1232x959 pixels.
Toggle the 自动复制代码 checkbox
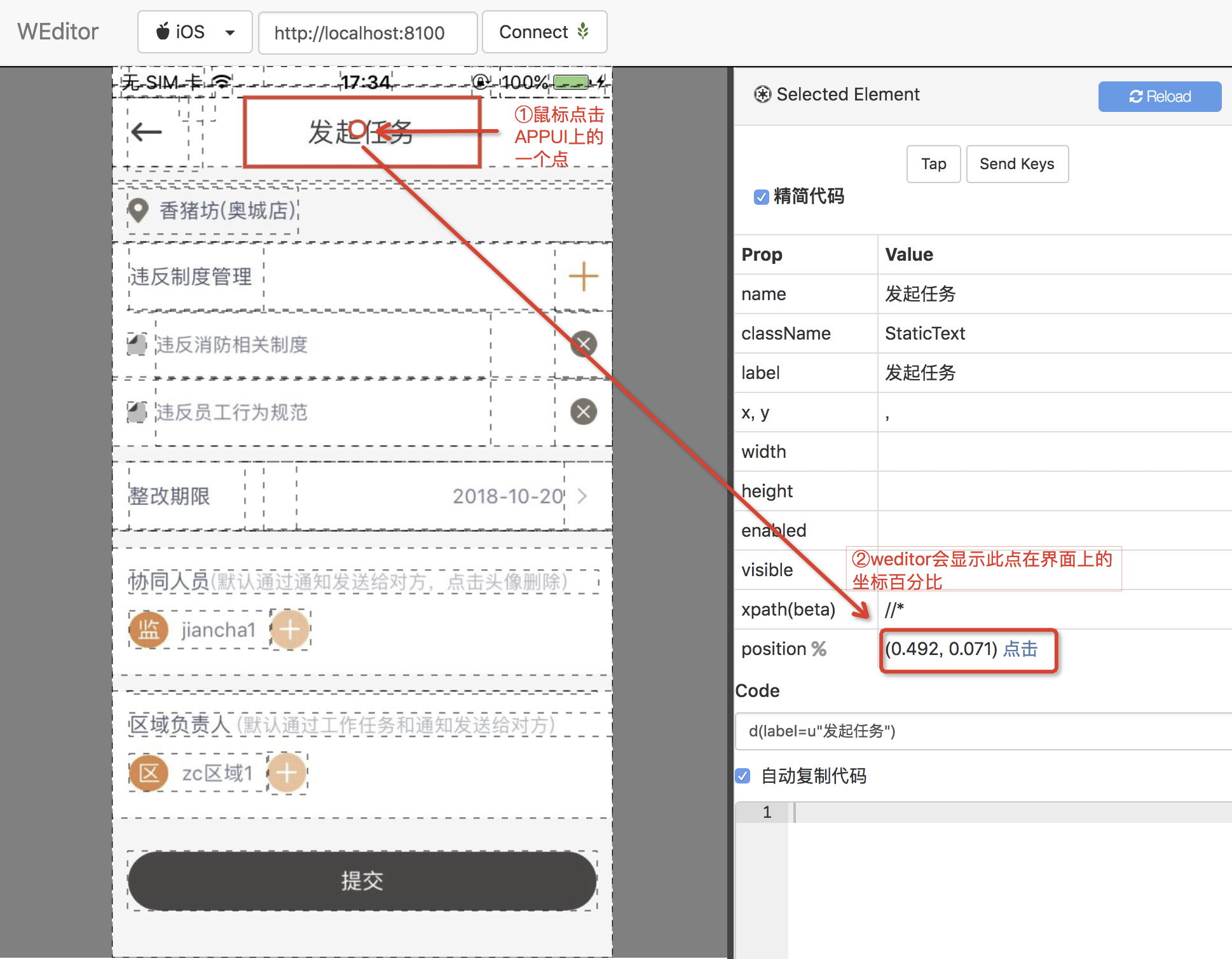click(x=743, y=776)
